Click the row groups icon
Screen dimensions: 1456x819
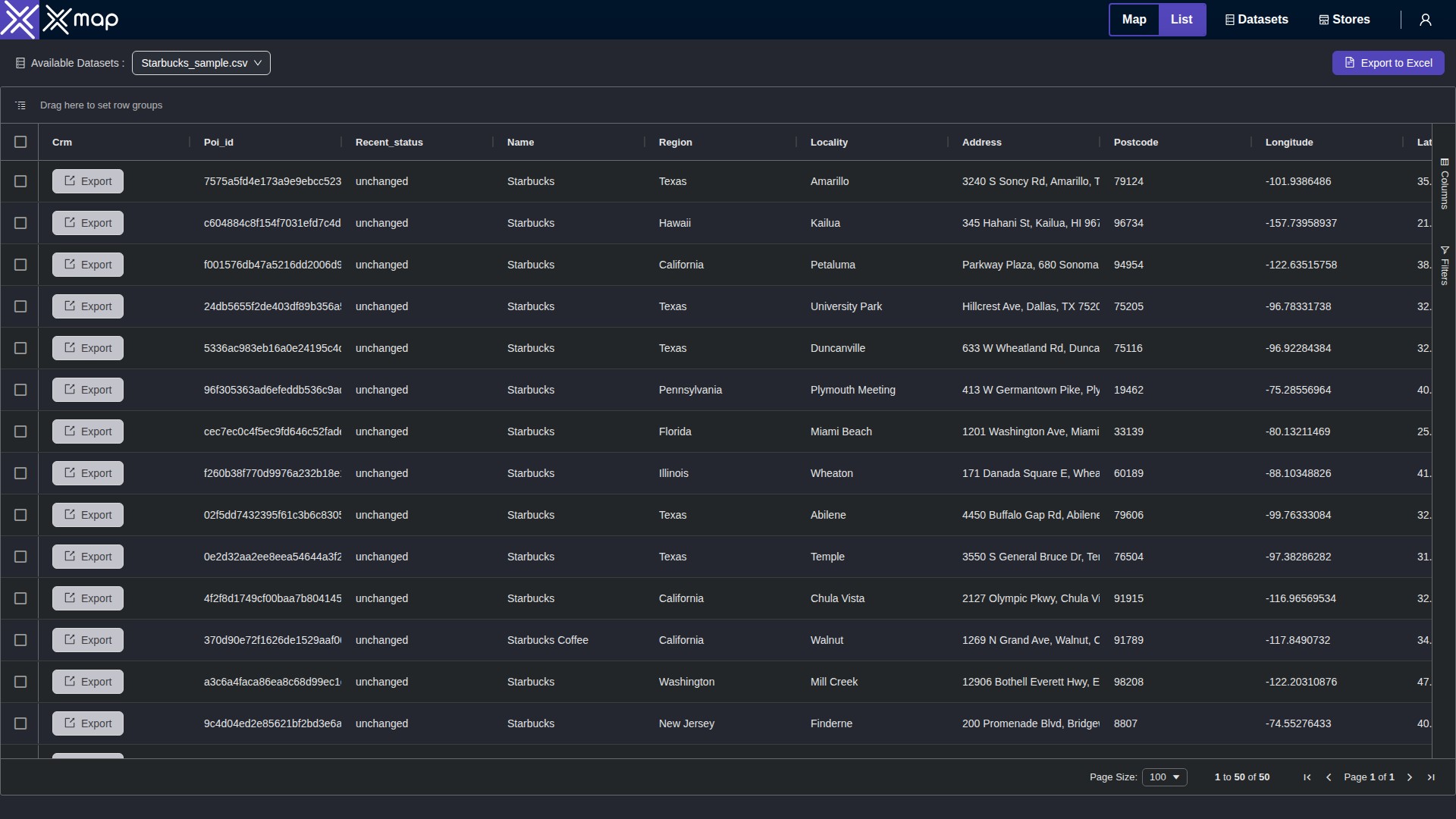[x=20, y=105]
